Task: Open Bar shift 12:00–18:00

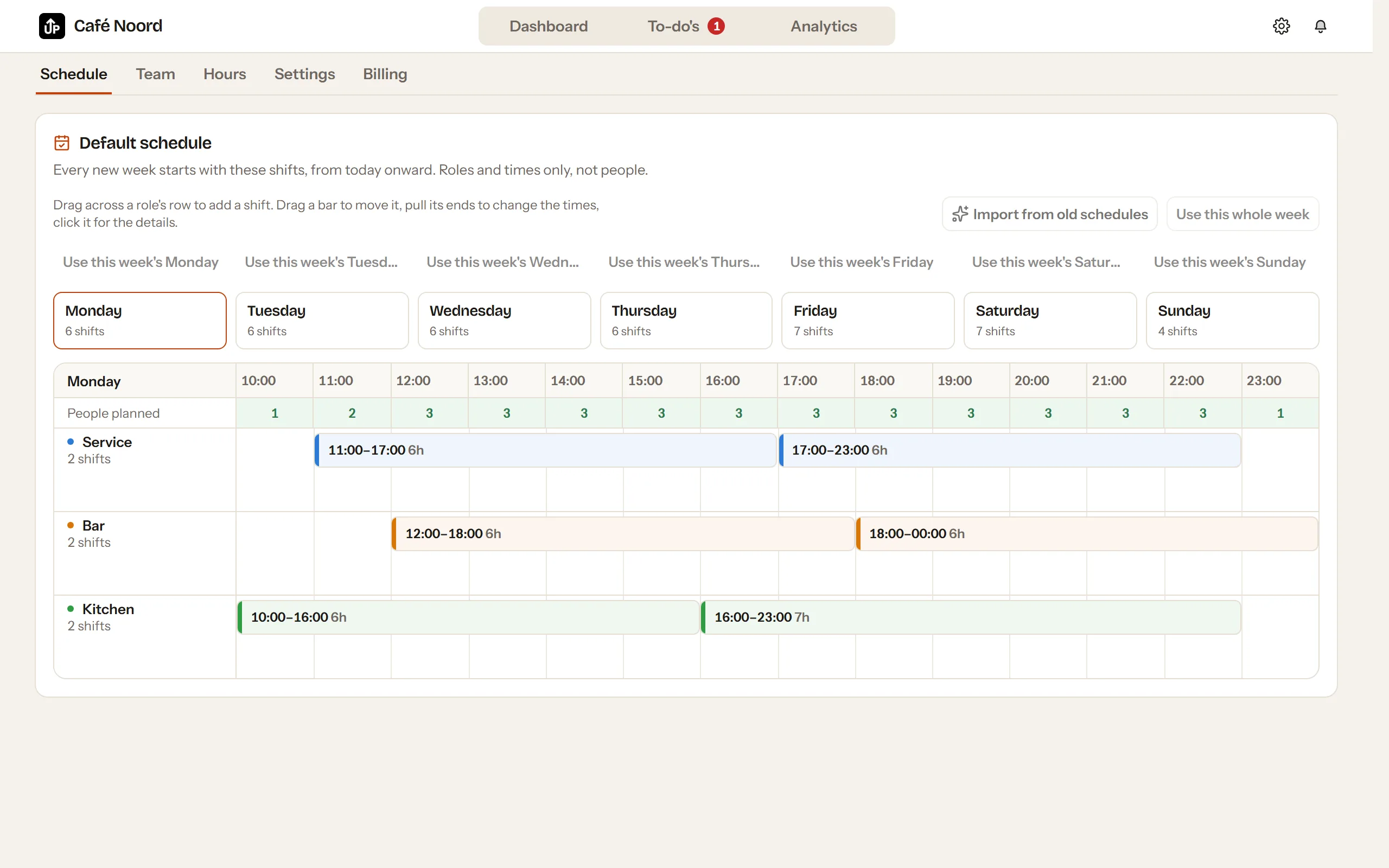Action: (623, 534)
